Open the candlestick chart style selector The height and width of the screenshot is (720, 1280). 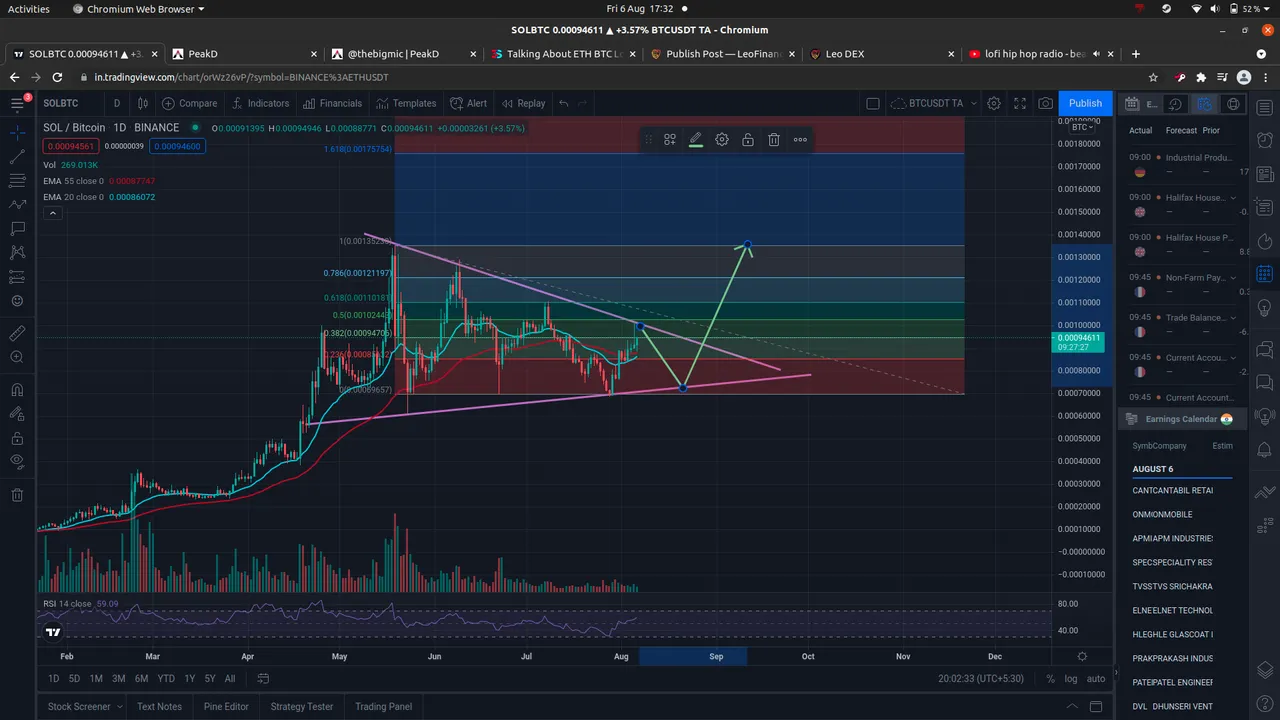(x=143, y=103)
